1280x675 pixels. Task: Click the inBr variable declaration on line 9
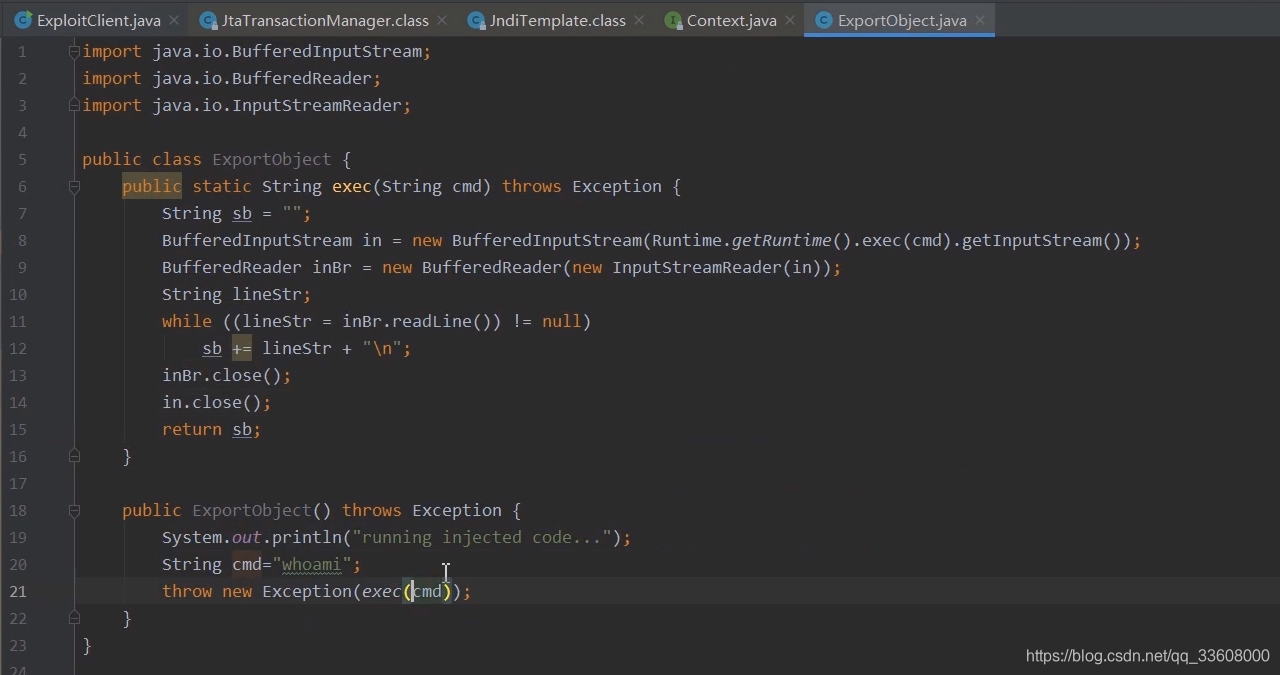point(332,267)
